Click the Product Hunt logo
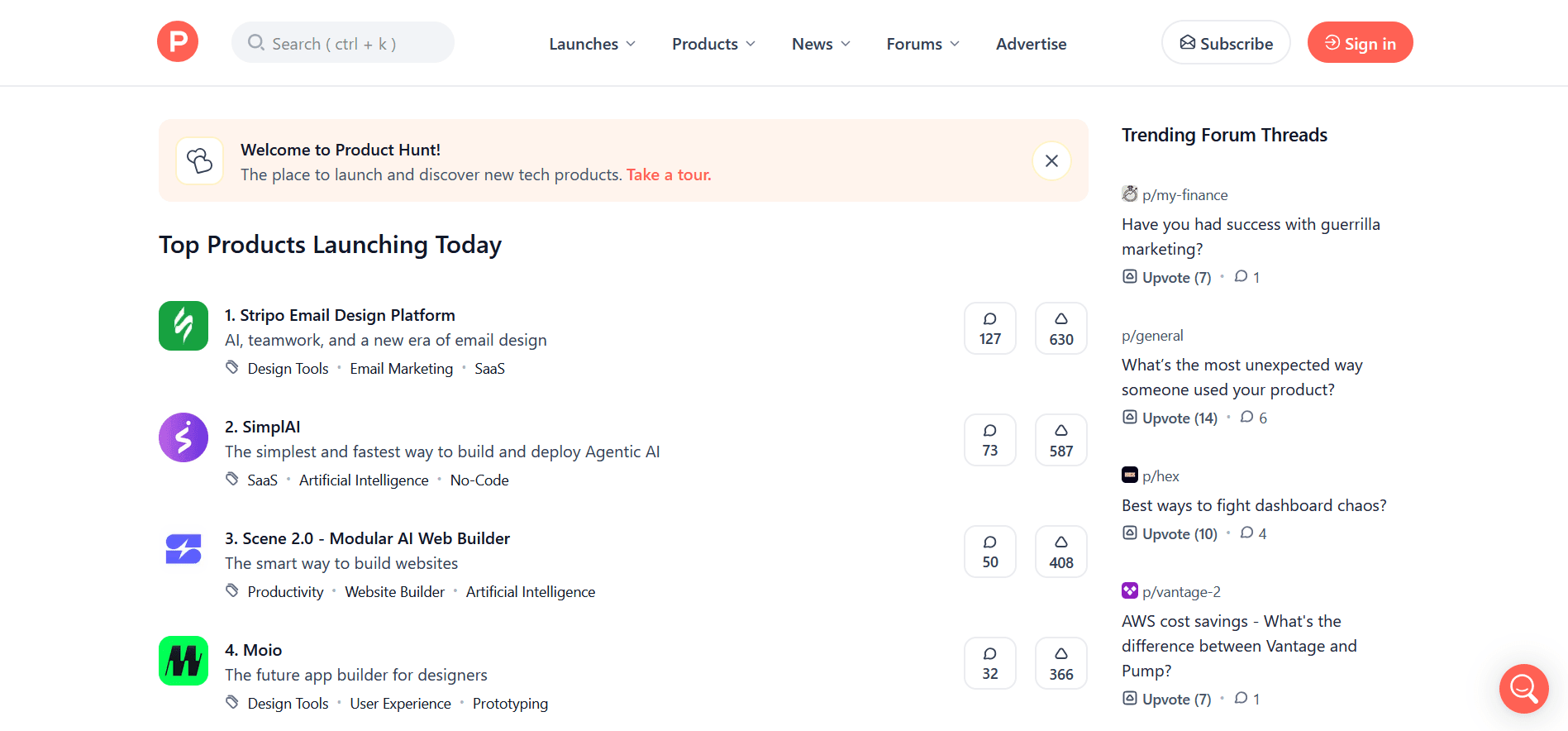 [178, 41]
